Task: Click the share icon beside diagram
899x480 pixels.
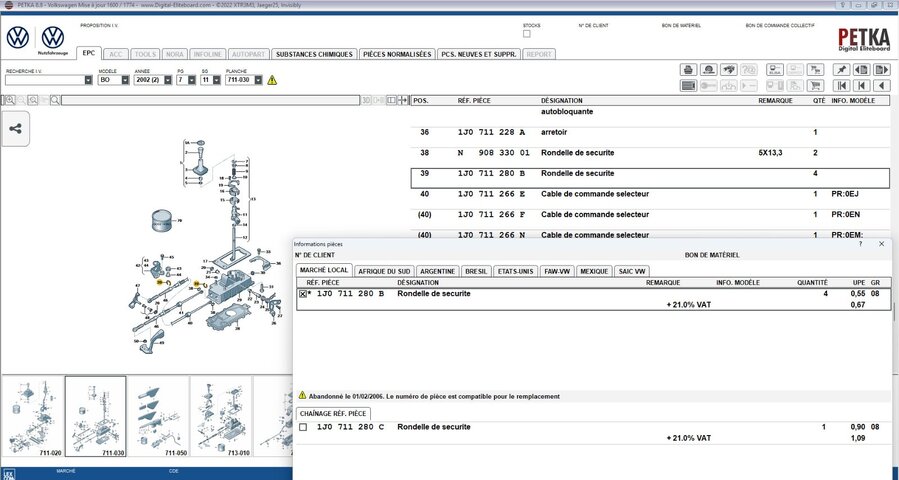Action: (x=15, y=128)
